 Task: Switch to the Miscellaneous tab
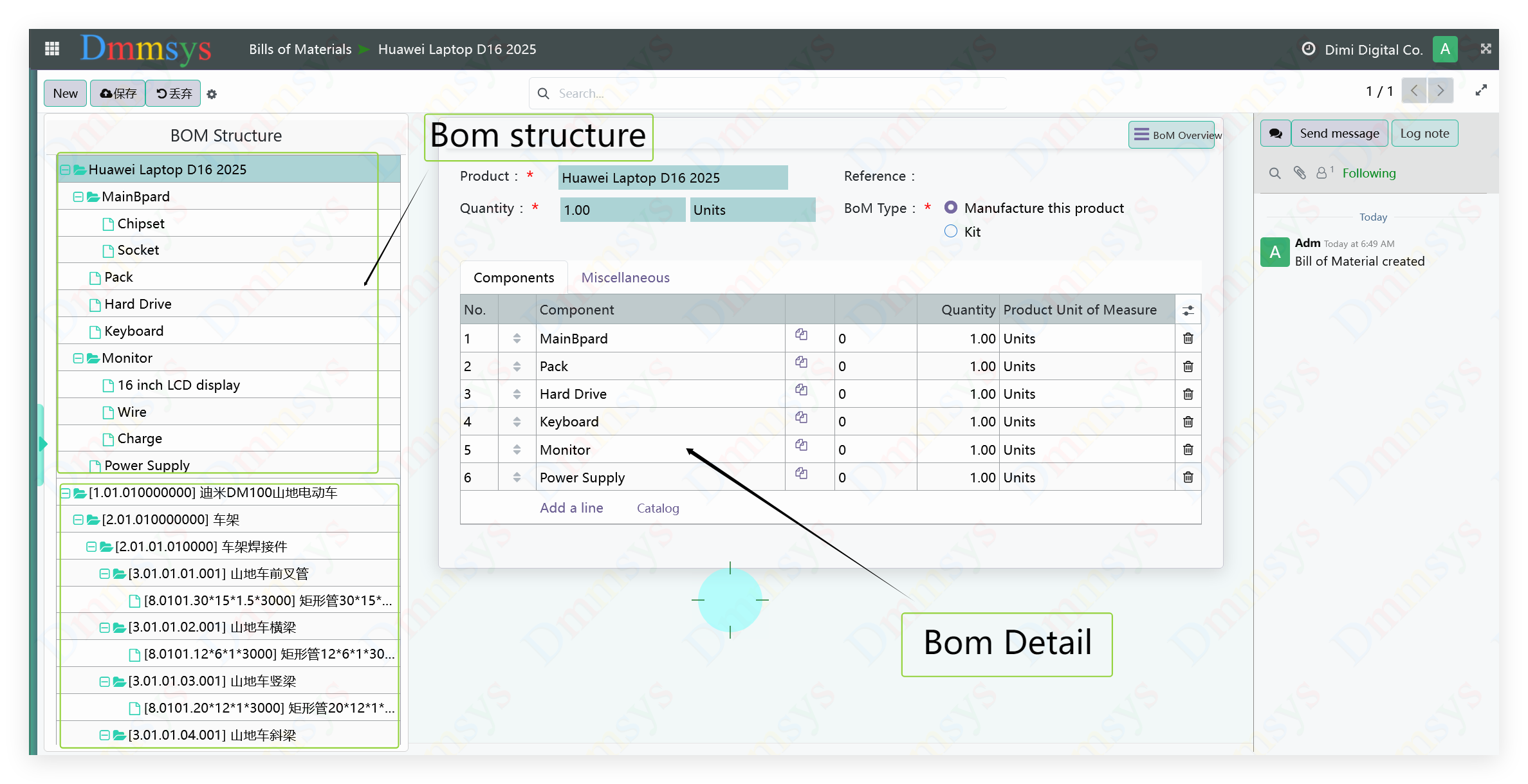[x=625, y=278]
